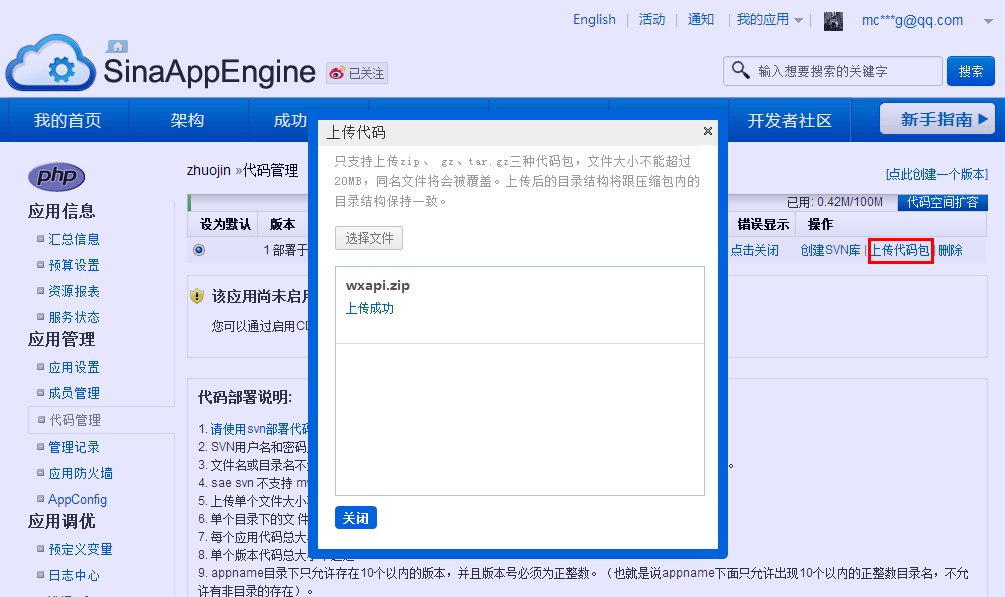
Task: Click the user avatar thumbnail in header
Action: tap(833, 21)
